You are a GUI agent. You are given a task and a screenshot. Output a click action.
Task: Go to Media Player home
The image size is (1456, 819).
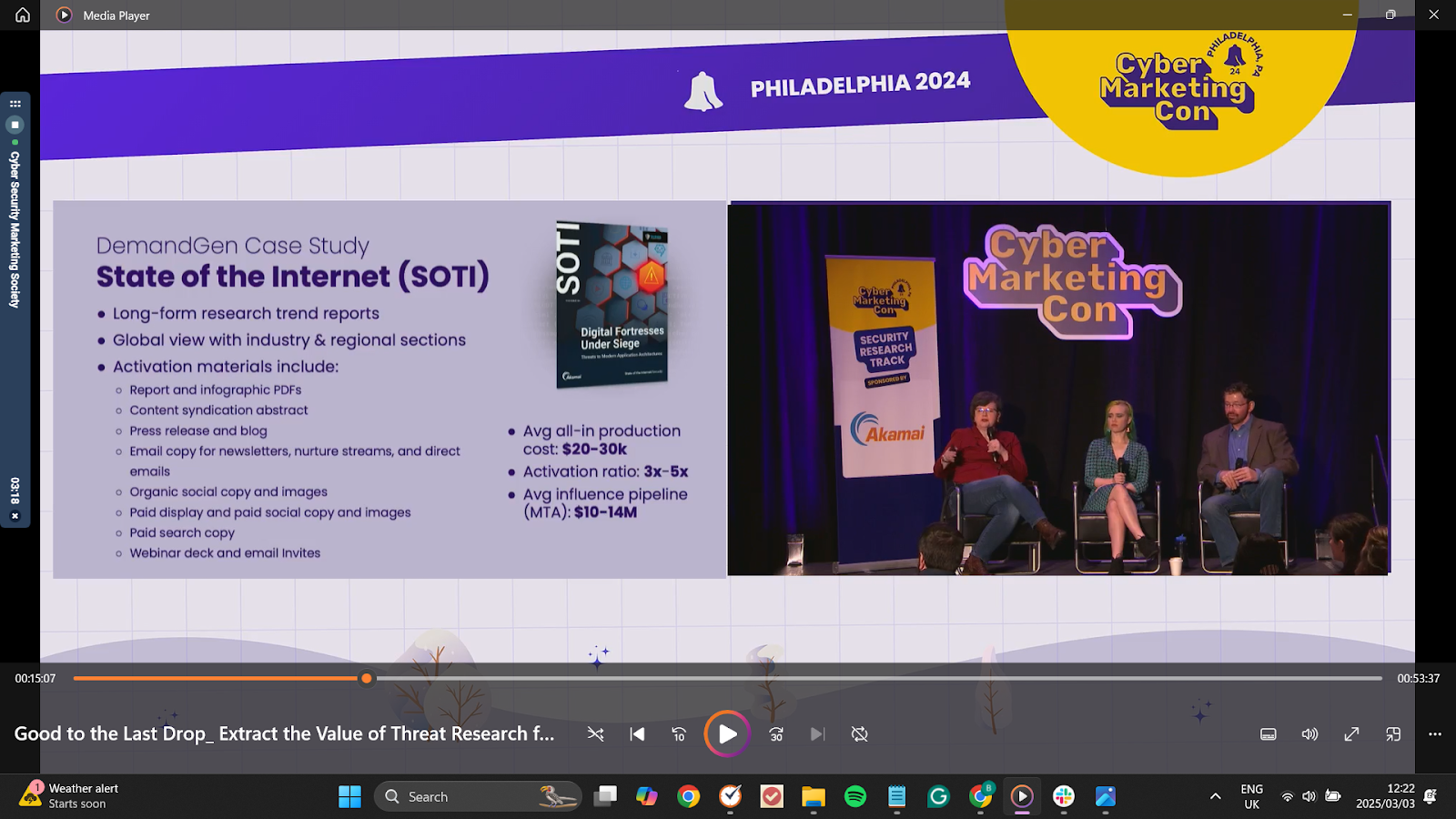23,15
